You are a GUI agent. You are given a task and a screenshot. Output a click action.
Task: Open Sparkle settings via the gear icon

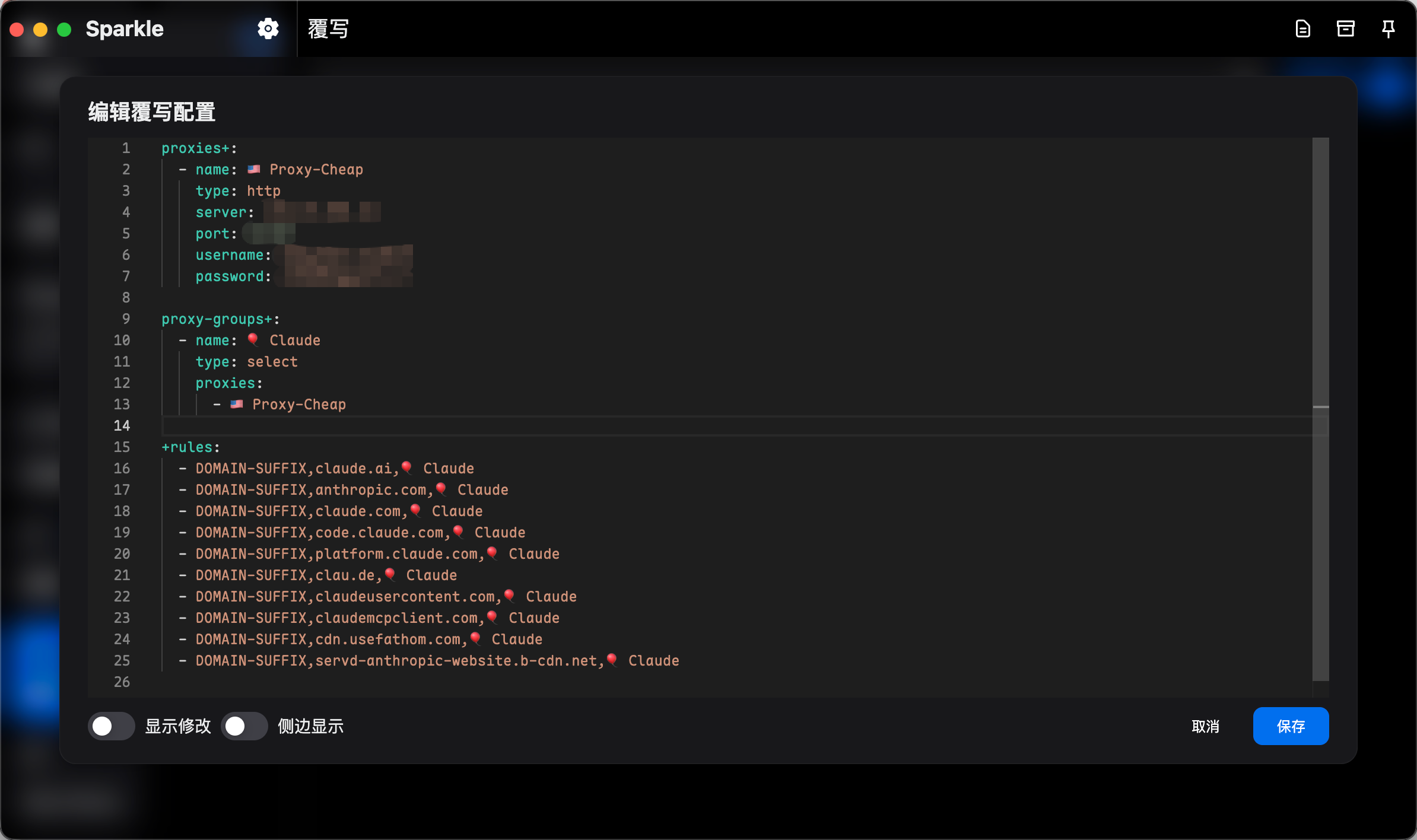tap(267, 28)
